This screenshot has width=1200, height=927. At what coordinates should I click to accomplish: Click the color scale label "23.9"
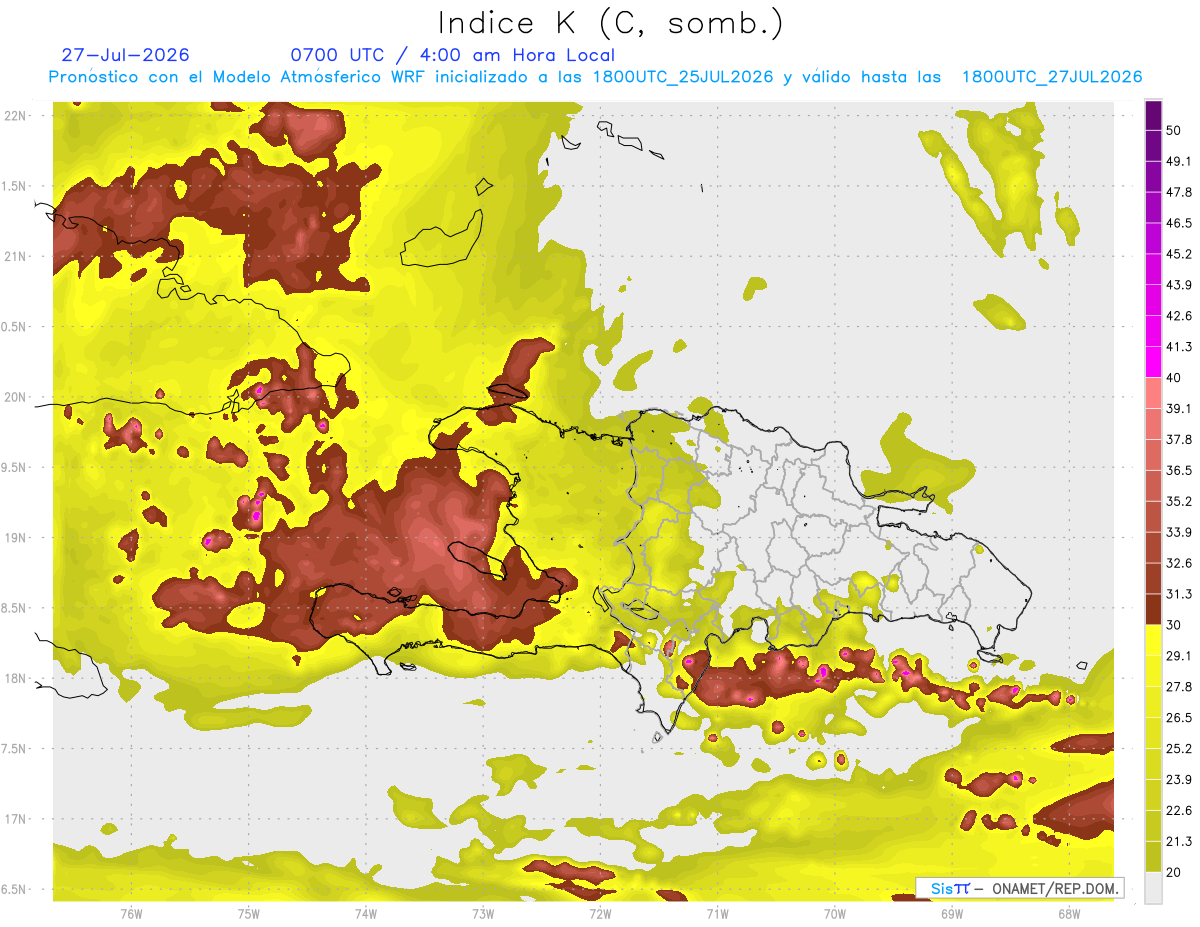click(1179, 780)
